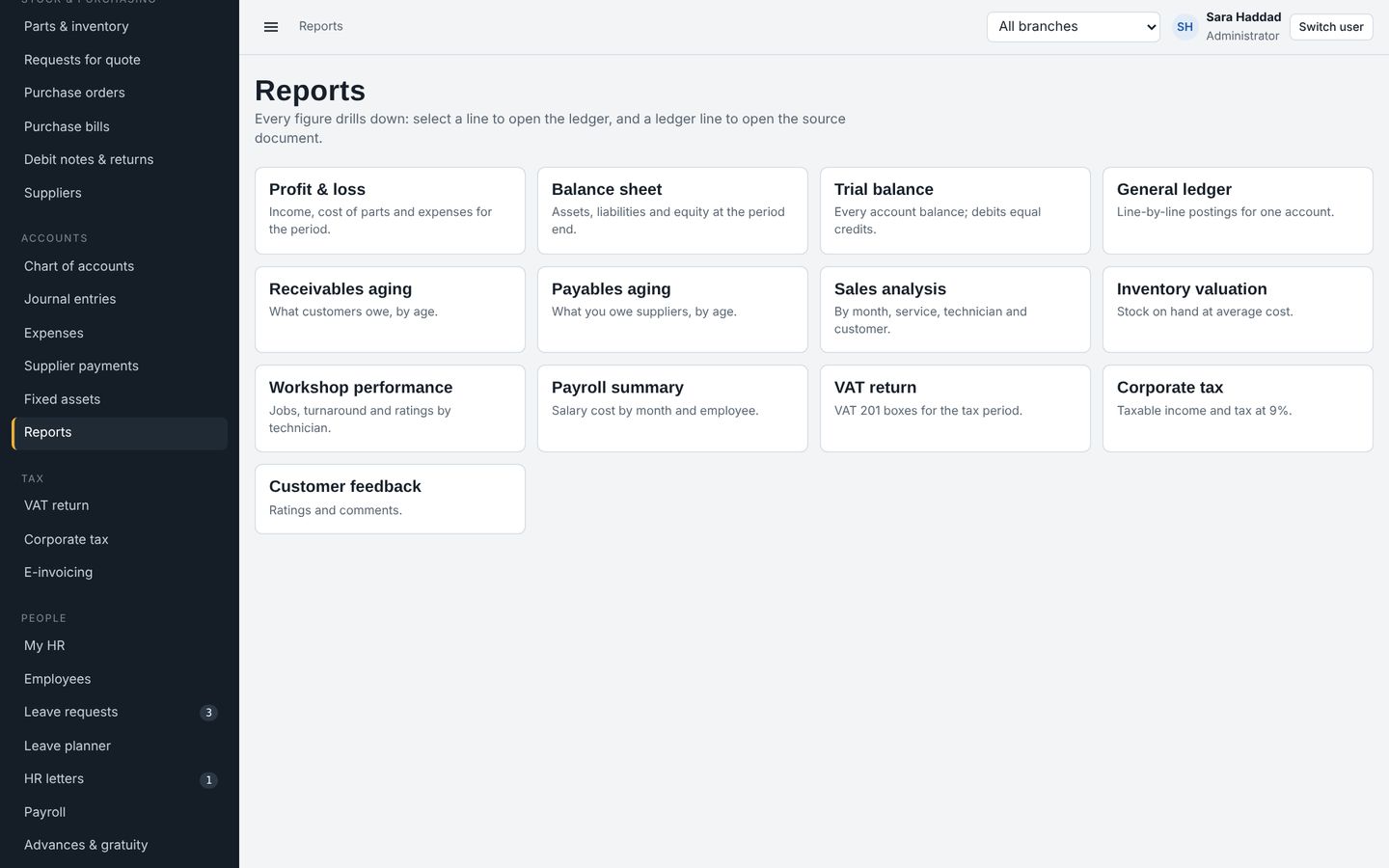Screen dimensions: 1389x868
Task: Open Leave requests in the sidebar
Action: pyautogui.click(x=120, y=713)
